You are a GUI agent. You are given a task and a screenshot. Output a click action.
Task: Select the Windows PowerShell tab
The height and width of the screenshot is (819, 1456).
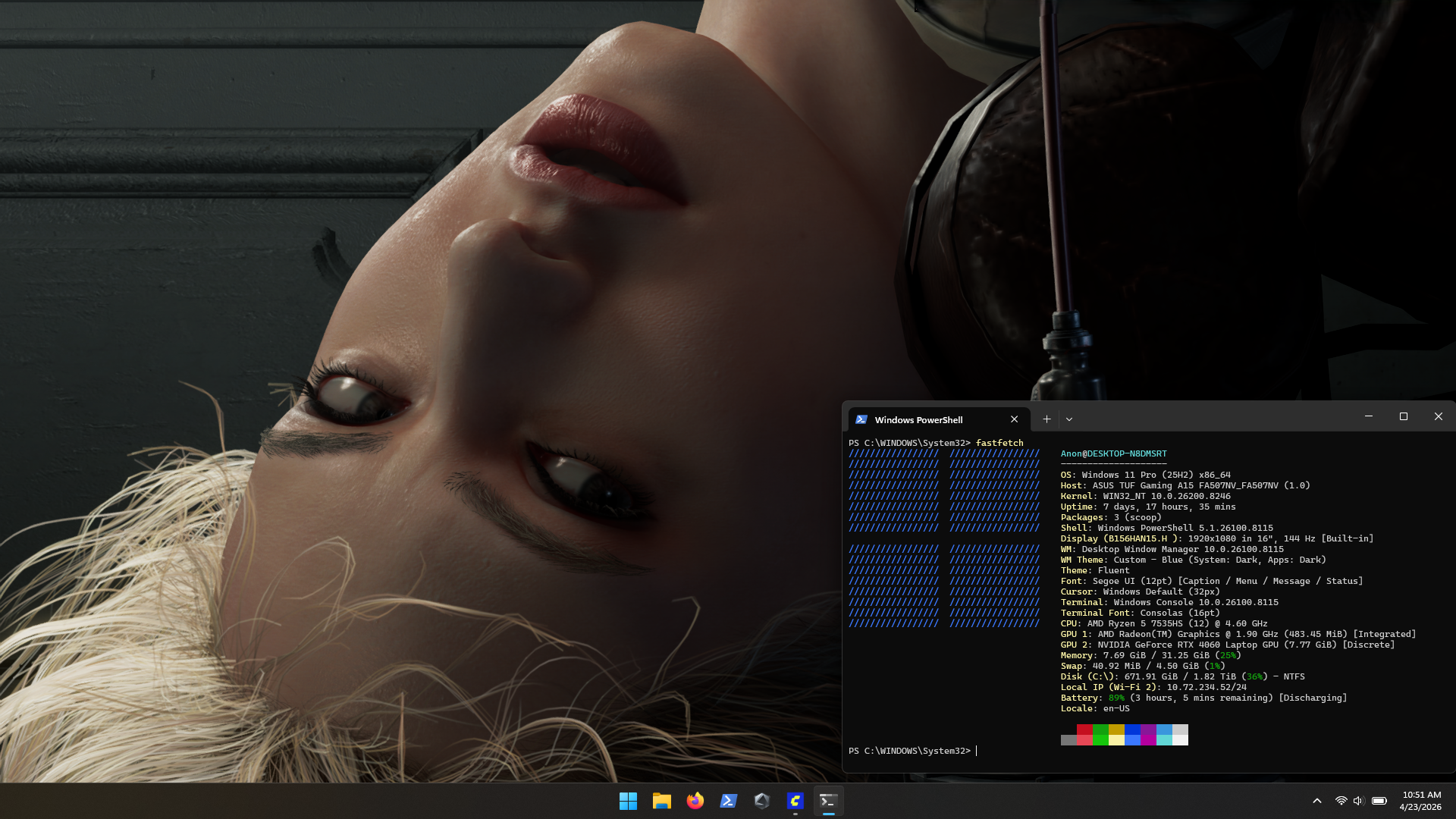tap(918, 420)
